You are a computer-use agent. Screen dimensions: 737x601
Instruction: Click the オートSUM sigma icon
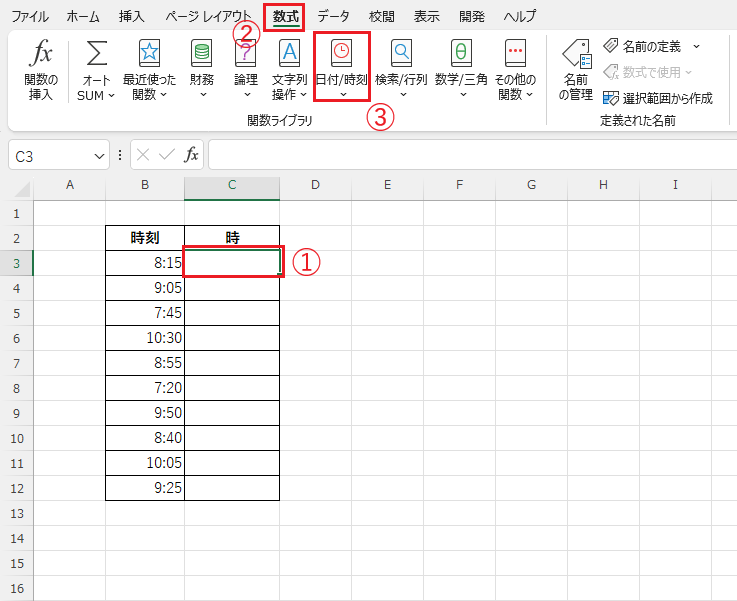pyautogui.click(x=97, y=53)
